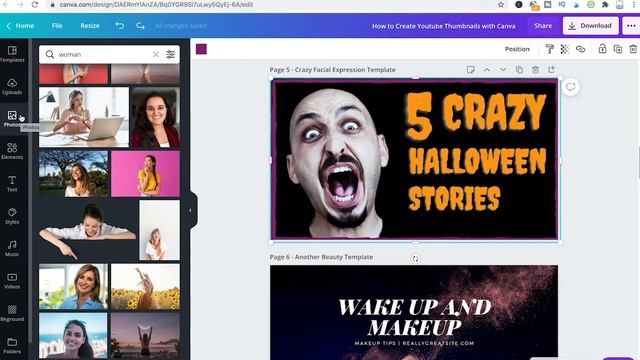
Task: Click the Share button
Action: pyautogui.click(x=543, y=26)
